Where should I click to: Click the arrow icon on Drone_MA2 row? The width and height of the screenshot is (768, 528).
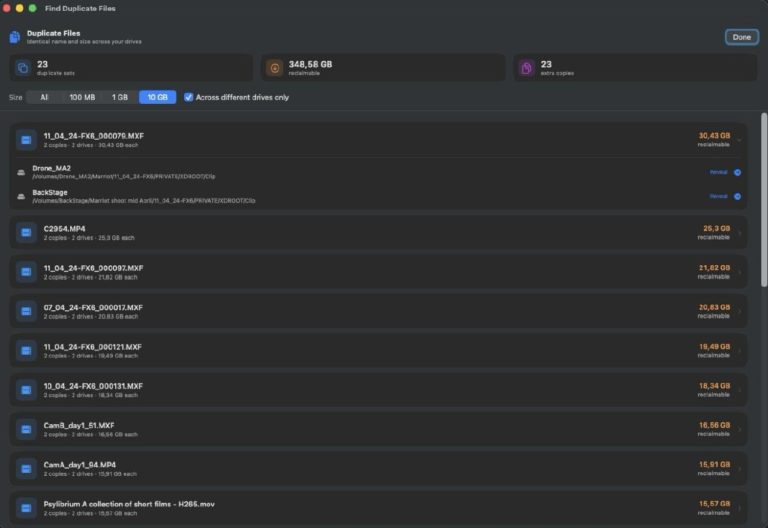[x=737, y=172]
